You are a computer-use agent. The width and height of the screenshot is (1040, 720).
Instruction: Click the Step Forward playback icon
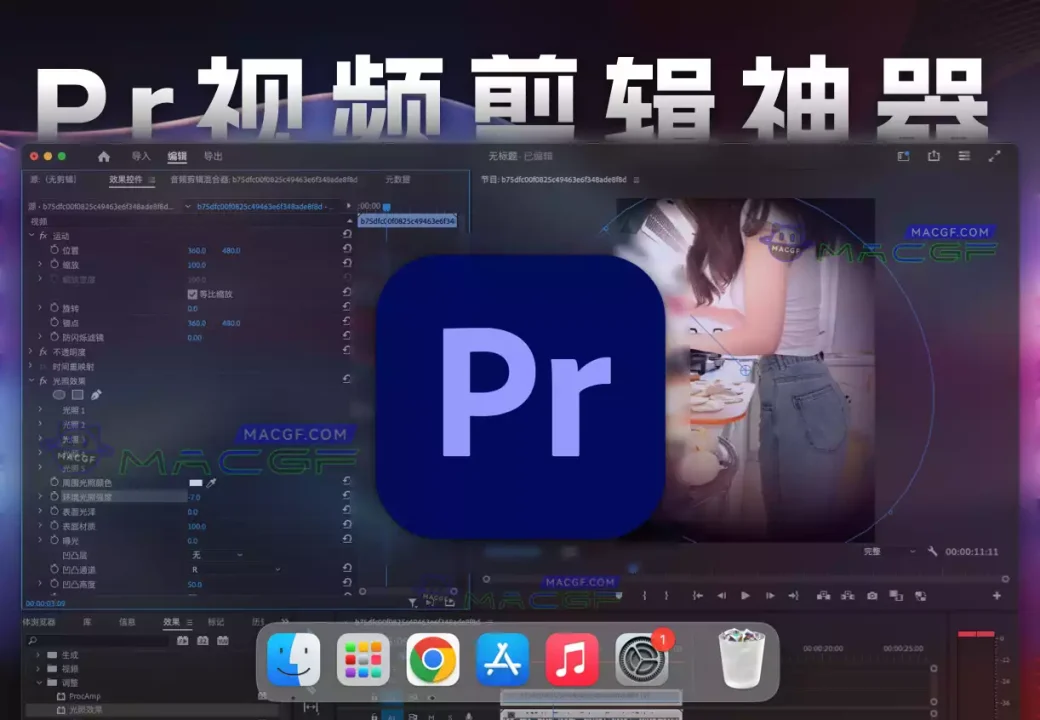point(769,596)
